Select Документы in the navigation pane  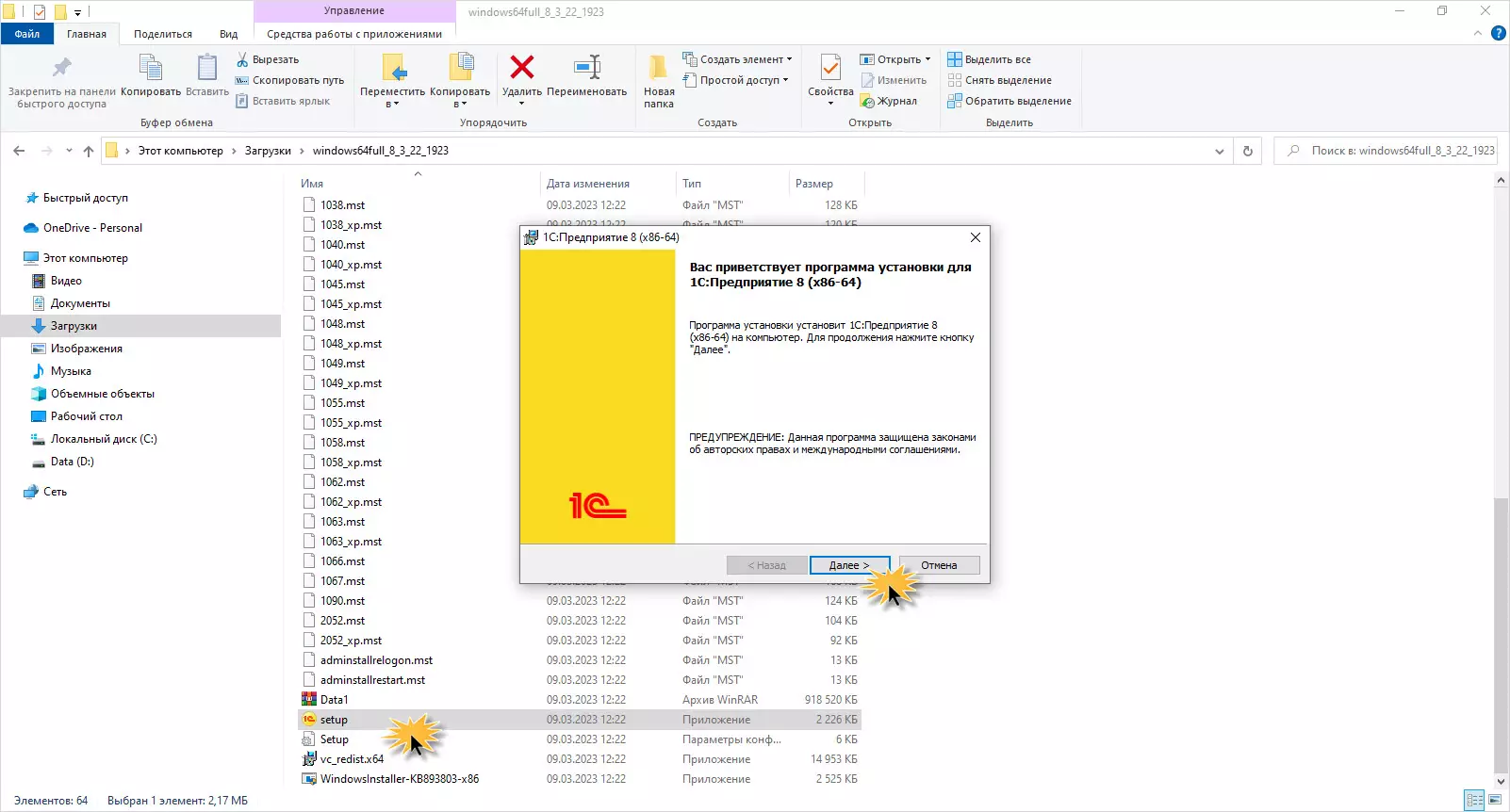80,303
